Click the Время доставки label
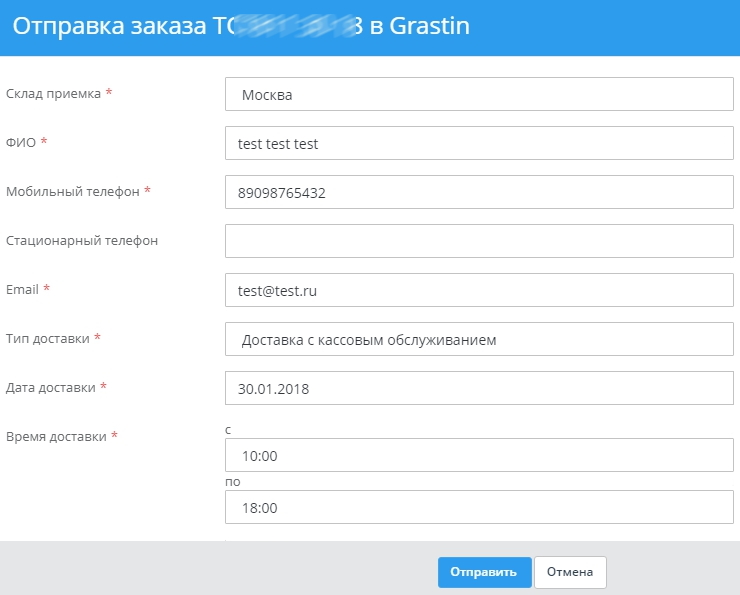 [55, 436]
